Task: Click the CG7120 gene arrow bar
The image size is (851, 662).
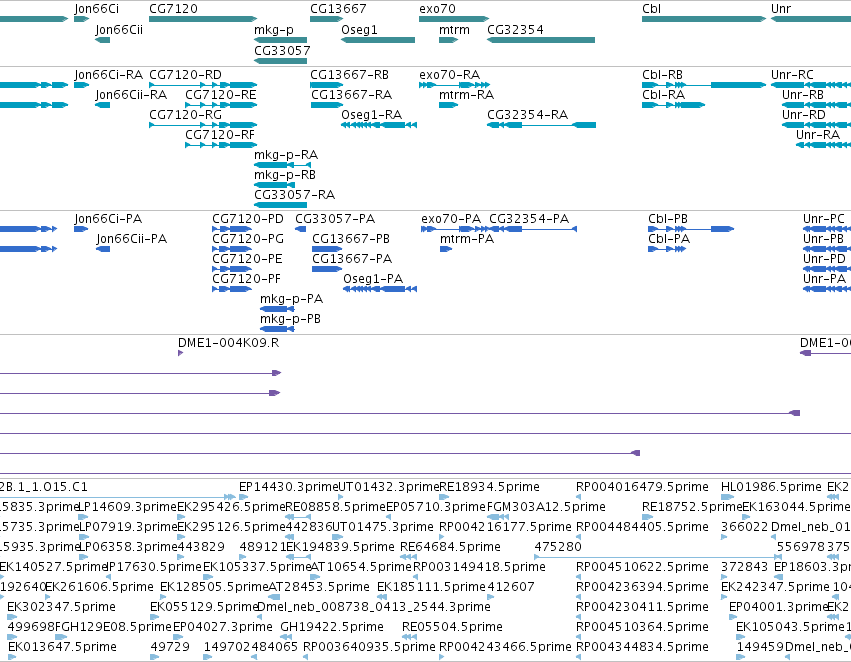Action: [x=203, y=19]
